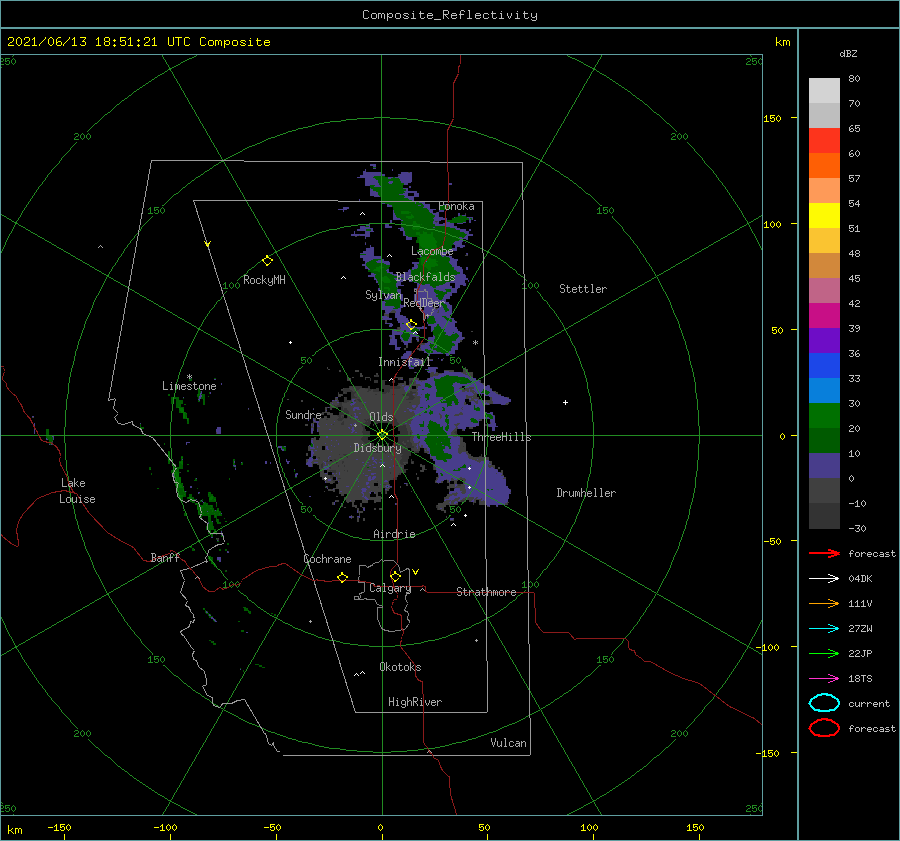This screenshot has width=900, height=841.
Task: Select the purple swatch between 10 and 0 dBZ
Action: click(x=824, y=466)
